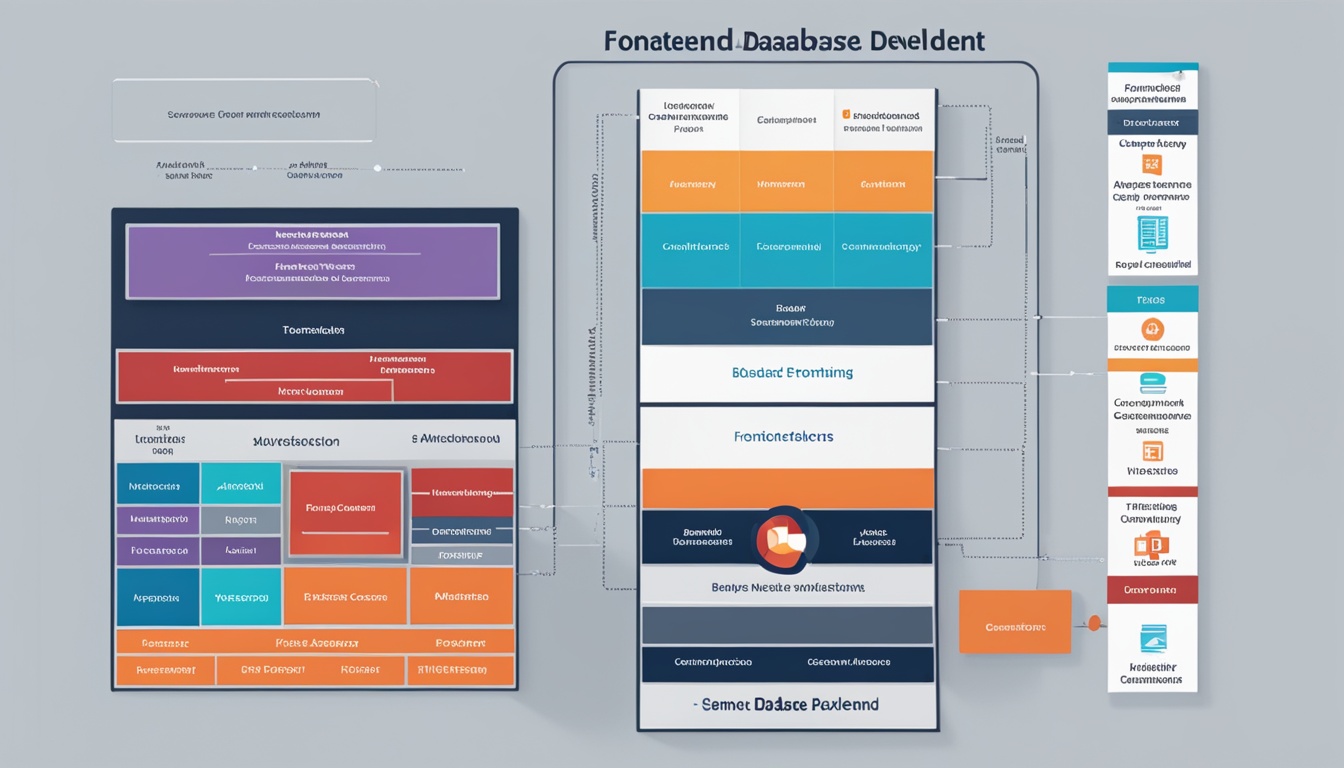This screenshot has height=768, width=1344.
Task: Click the small orange square icon in the top-right grid cell
Action: pyautogui.click(x=847, y=113)
